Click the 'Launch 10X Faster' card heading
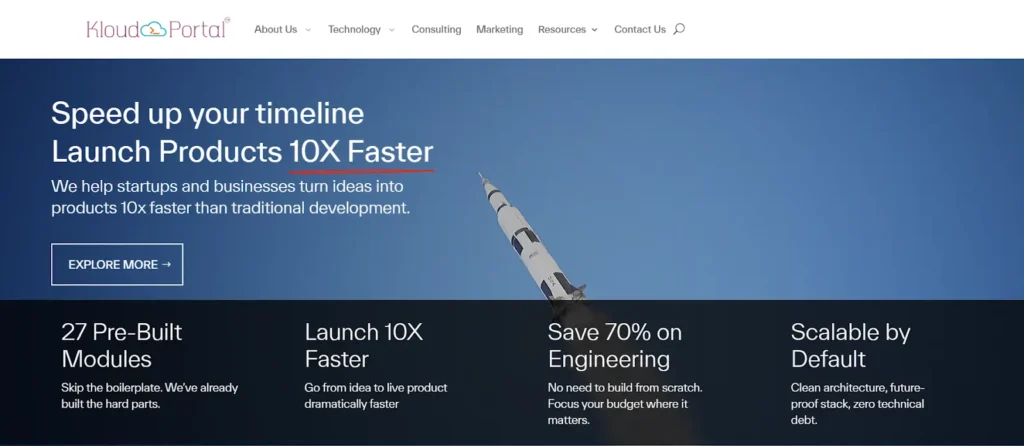This screenshot has width=1024, height=446. (x=364, y=345)
